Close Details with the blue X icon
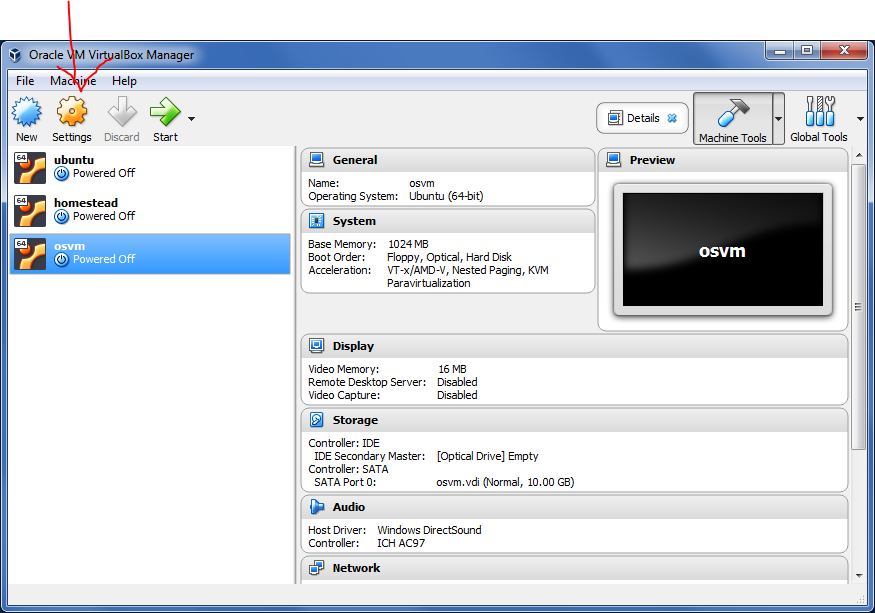Screen dimensions: 875x613 coord(672,118)
